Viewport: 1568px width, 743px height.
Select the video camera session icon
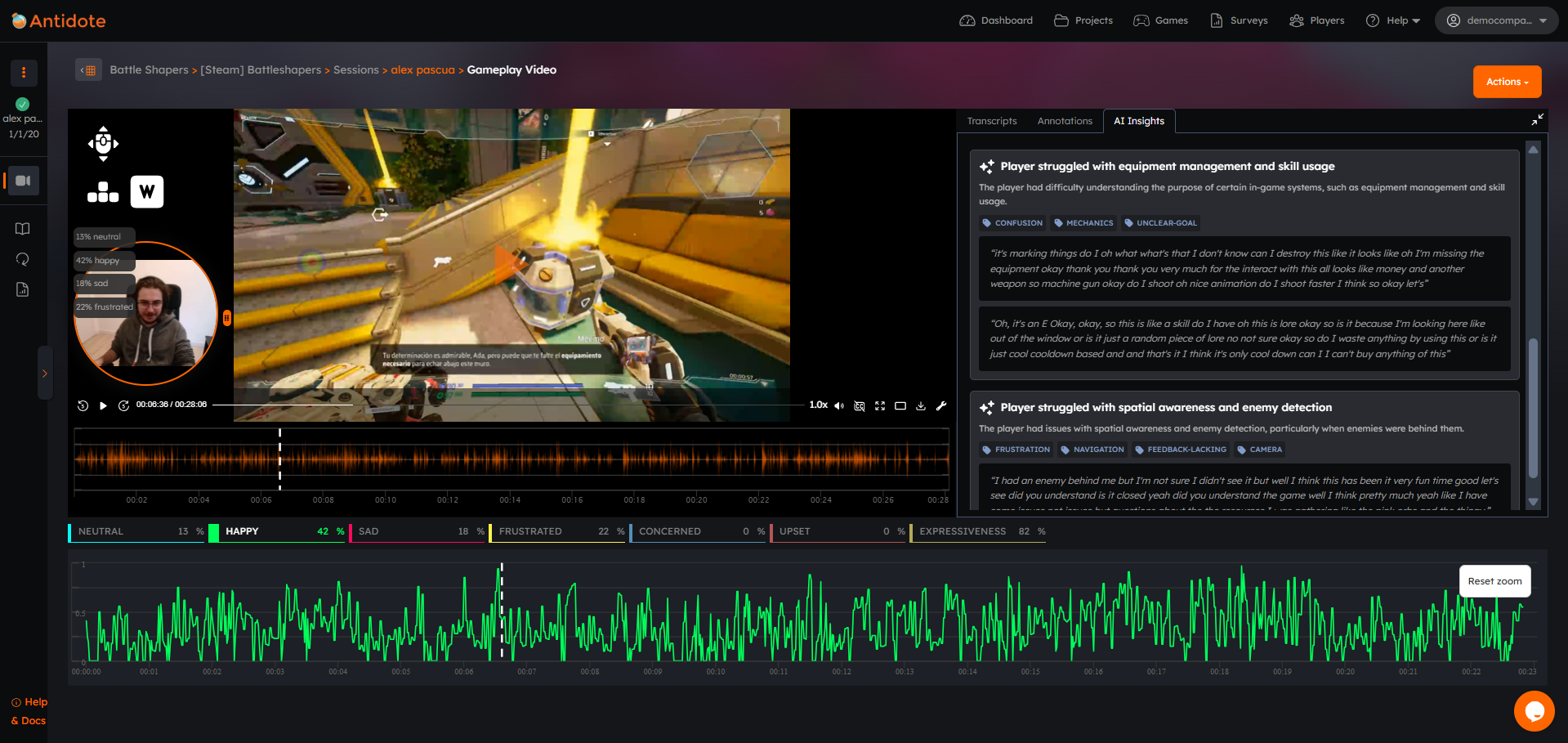[24, 180]
